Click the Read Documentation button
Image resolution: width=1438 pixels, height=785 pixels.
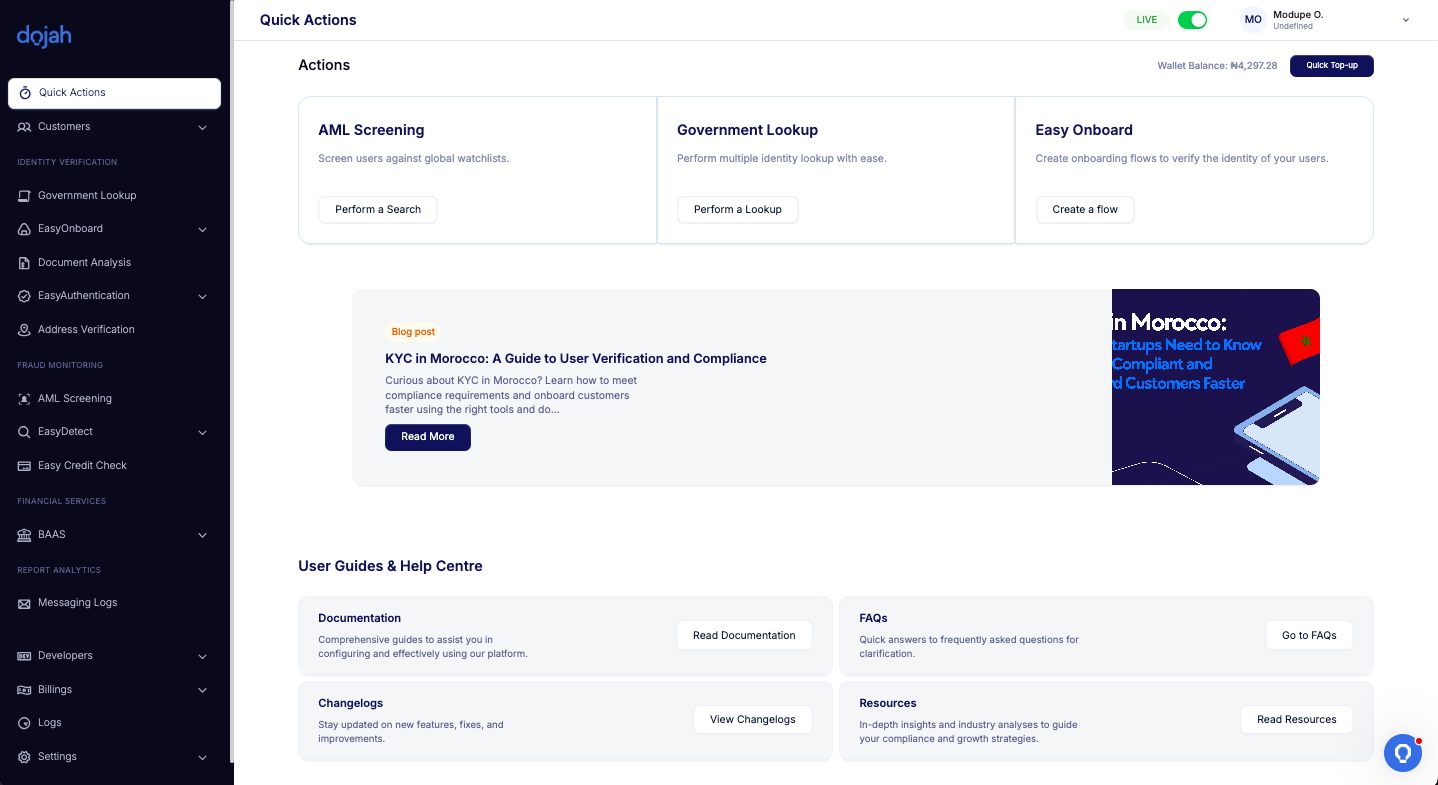[744, 636]
